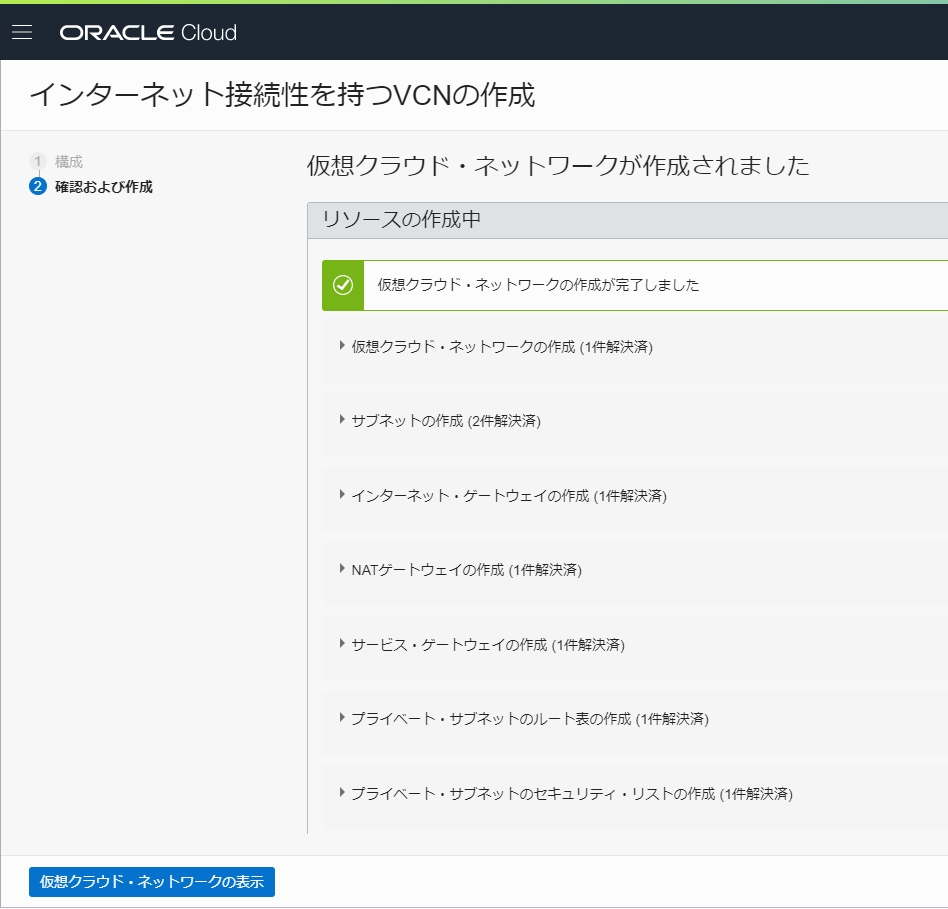Go back to the 構成 step label
The width and height of the screenshot is (948, 909).
(69, 161)
